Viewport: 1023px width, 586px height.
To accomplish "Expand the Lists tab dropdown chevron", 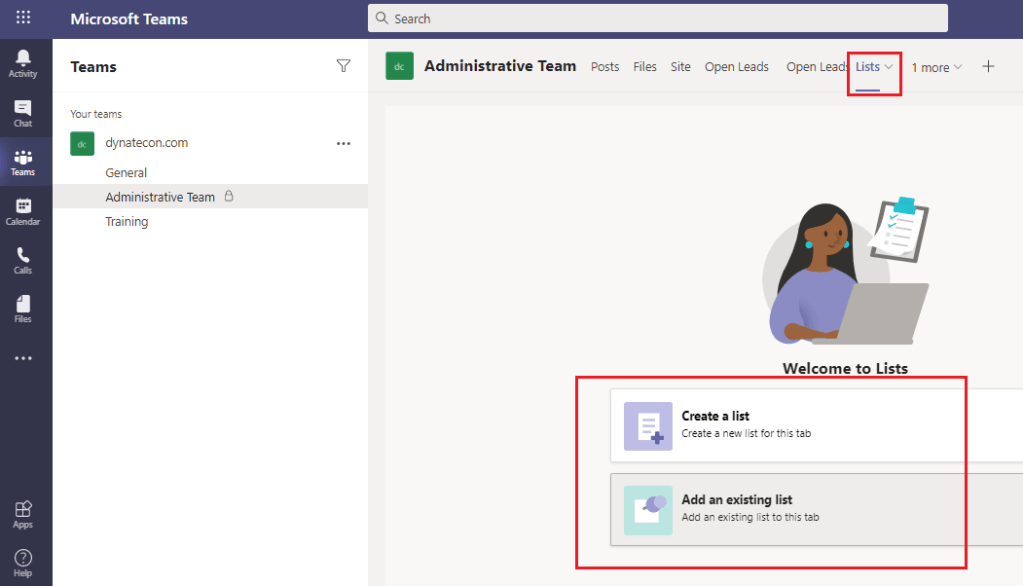I will pos(889,67).
